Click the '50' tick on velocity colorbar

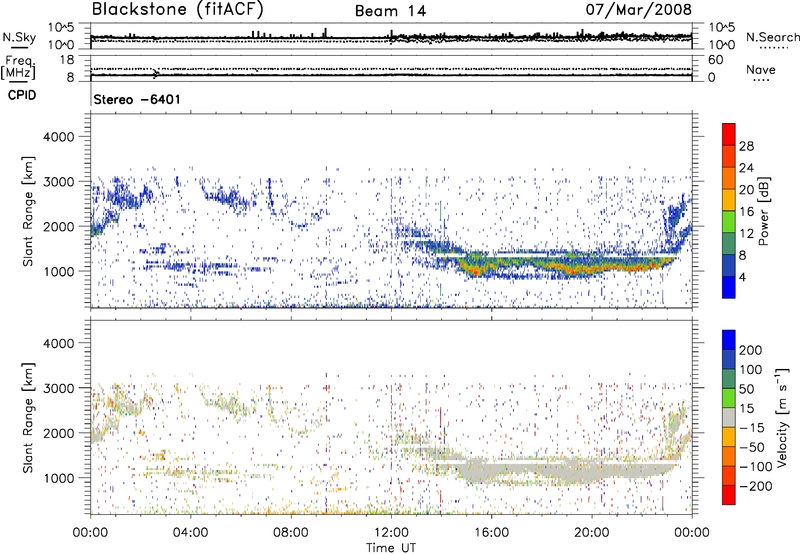[x=746, y=389]
